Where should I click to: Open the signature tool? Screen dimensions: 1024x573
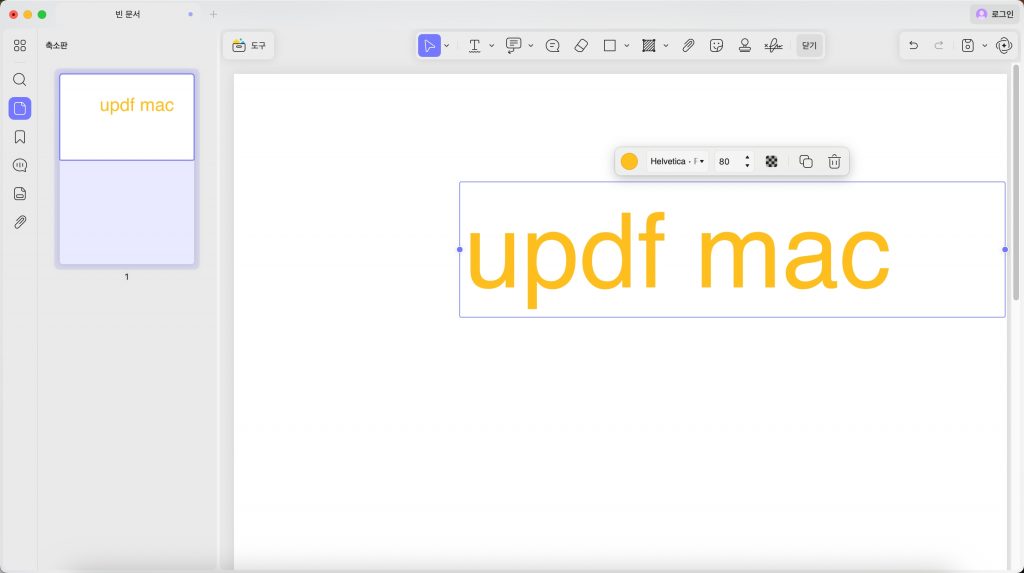(x=773, y=46)
